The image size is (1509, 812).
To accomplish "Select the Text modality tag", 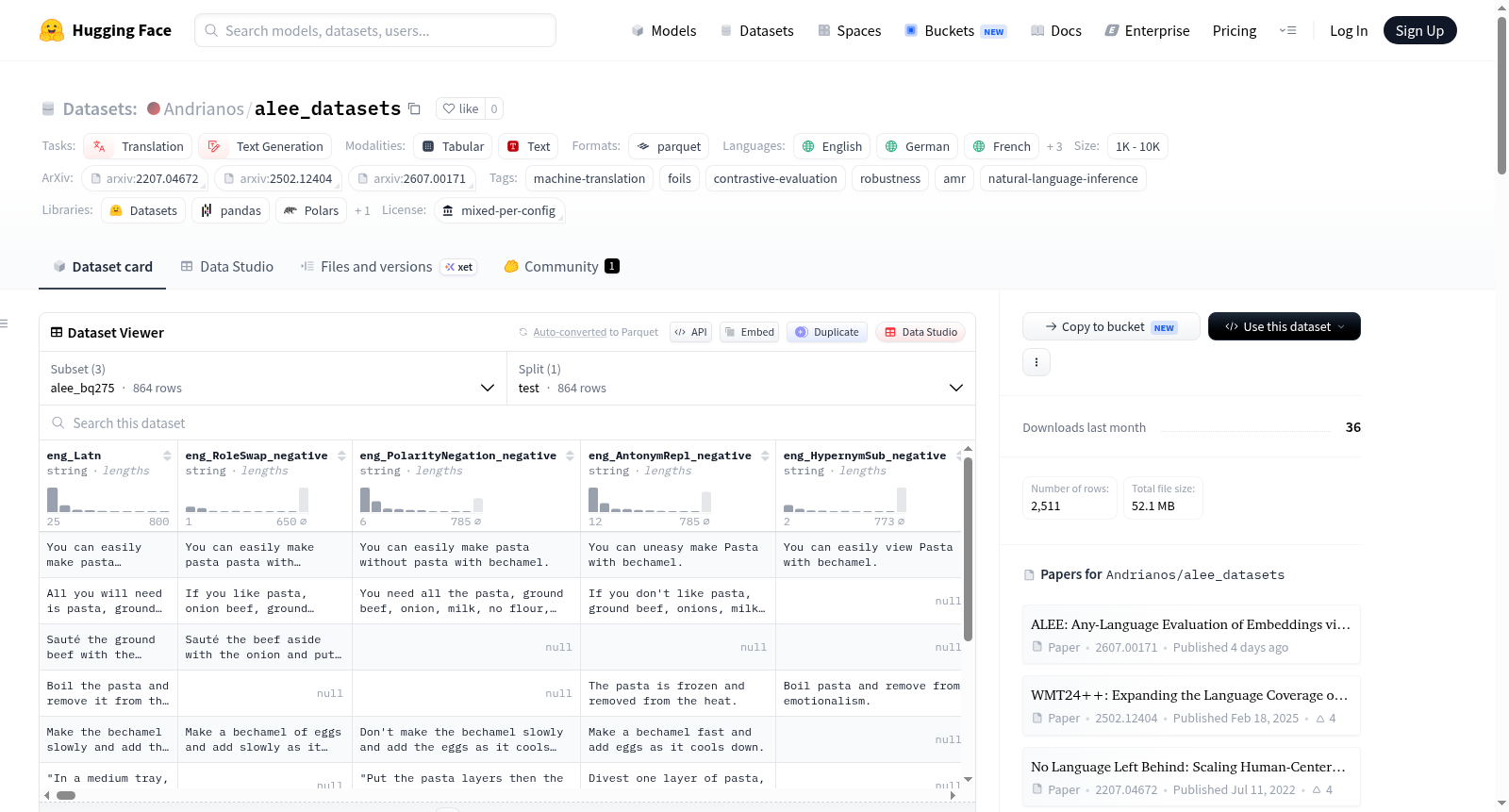I will [x=528, y=146].
